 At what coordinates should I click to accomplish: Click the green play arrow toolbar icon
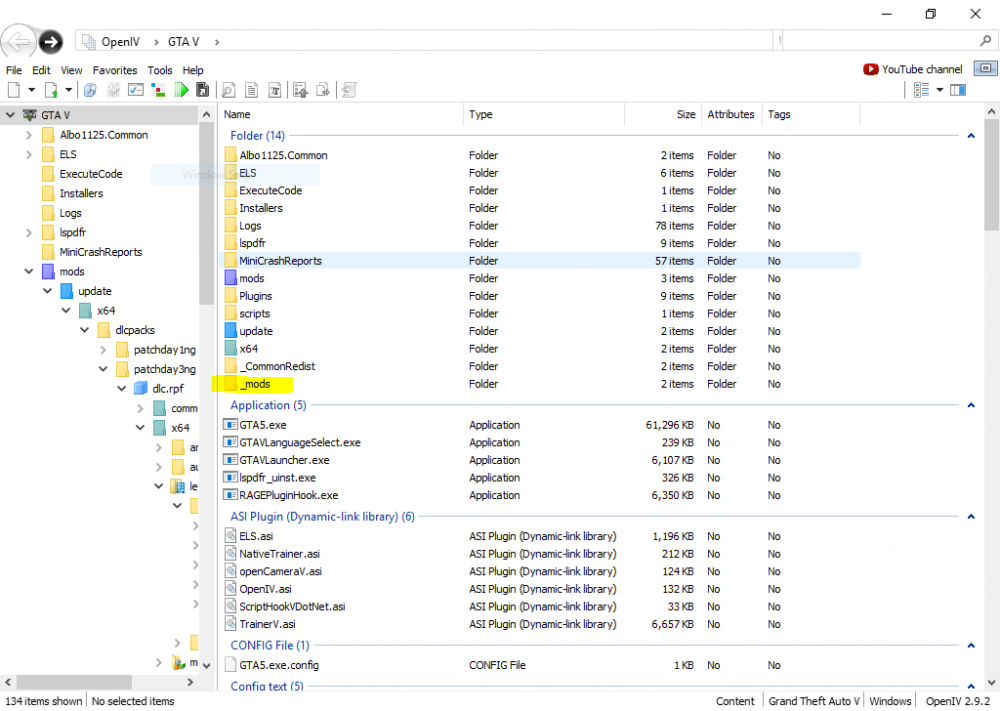tap(181, 90)
